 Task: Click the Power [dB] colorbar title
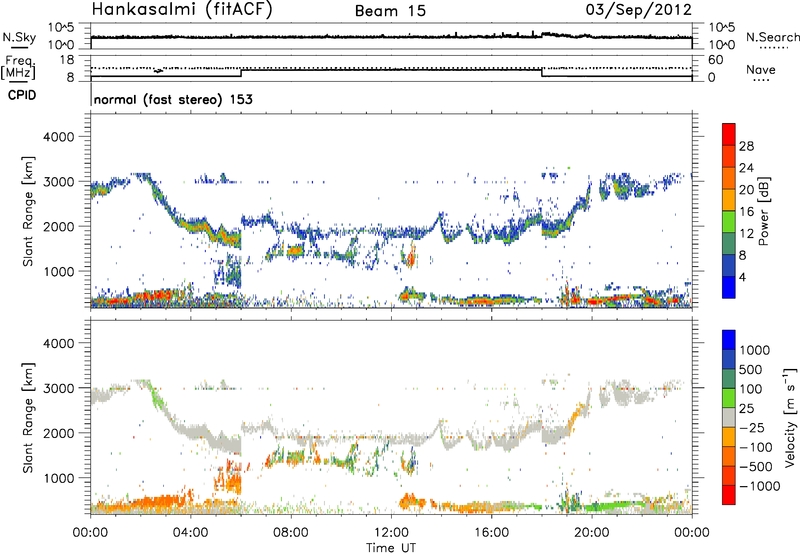(763, 211)
